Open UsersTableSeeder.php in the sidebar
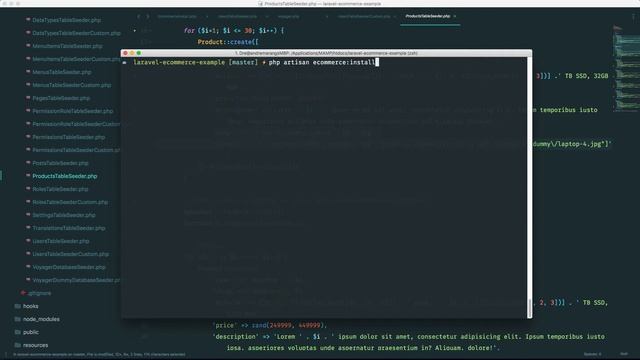 point(60,241)
